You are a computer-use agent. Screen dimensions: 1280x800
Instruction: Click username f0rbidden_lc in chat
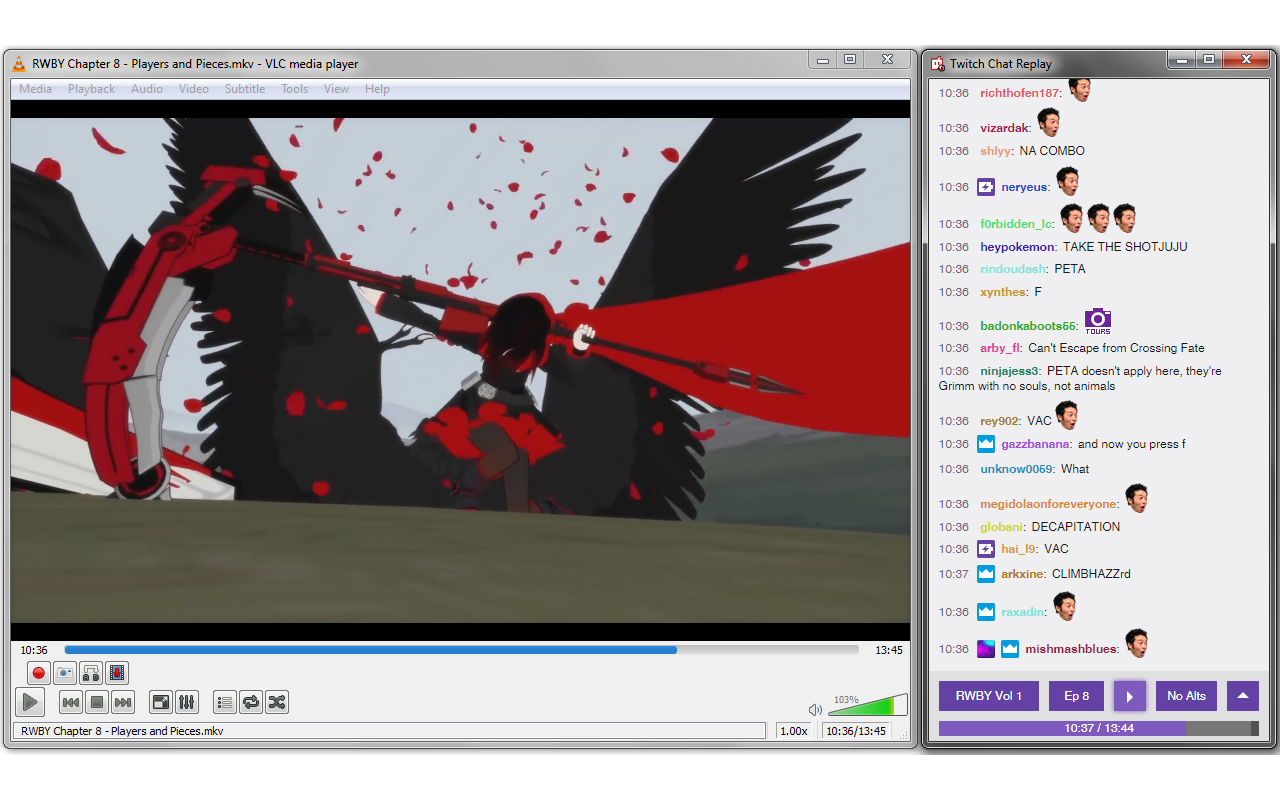coord(1016,224)
